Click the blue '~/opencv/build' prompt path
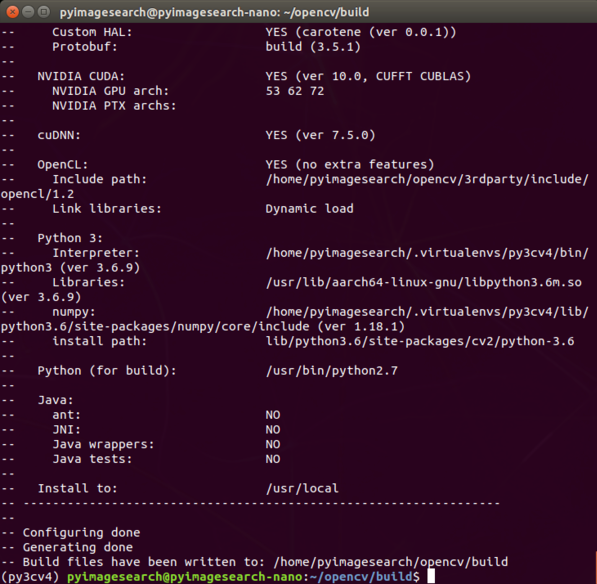597x584 pixels. click(x=361, y=577)
